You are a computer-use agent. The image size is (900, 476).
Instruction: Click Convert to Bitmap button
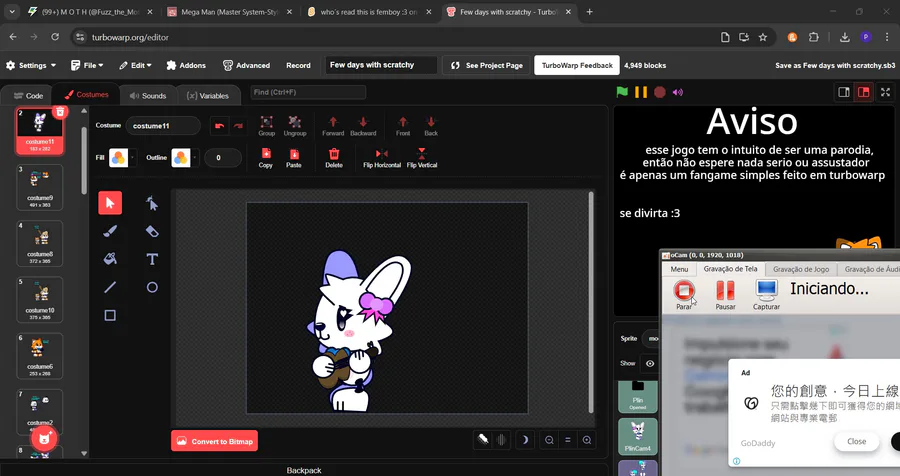tap(215, 441)
